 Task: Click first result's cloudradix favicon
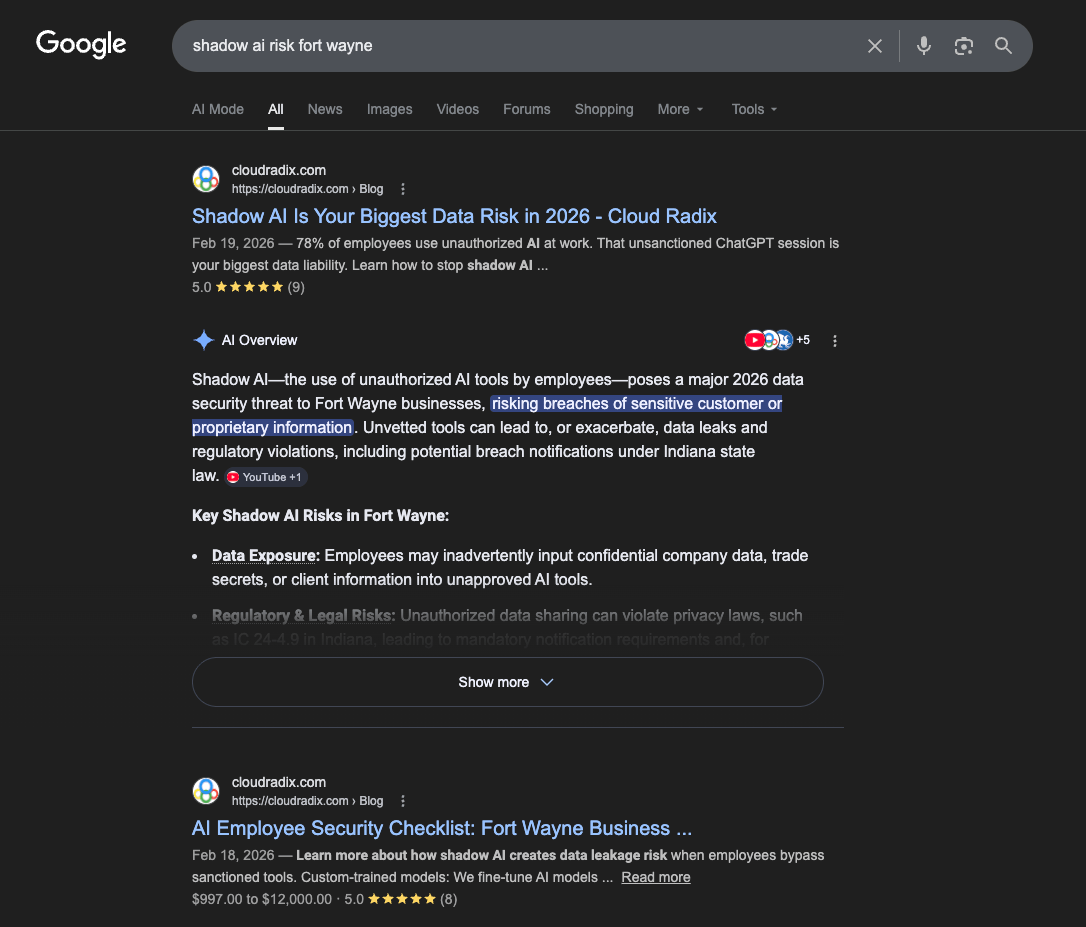[206, 179]
